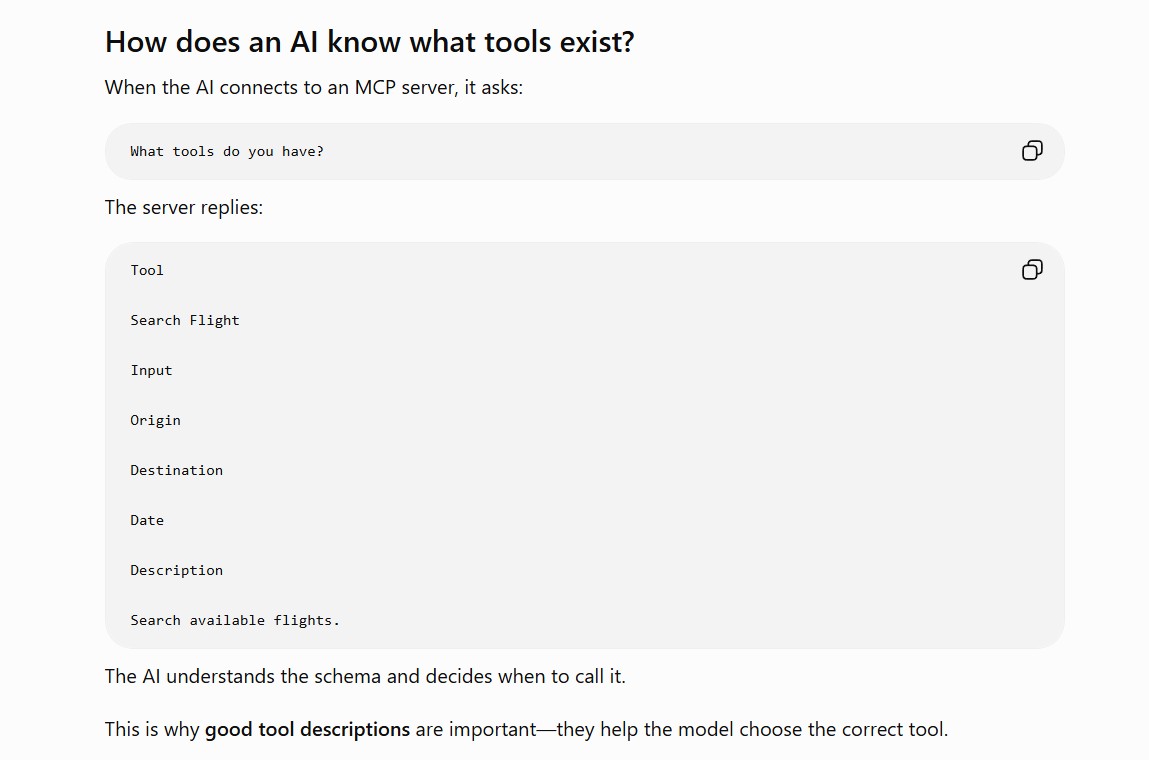The height and width of the screenshot is (760, 1149).
Task: Select the "Tool" line in code block
Action: [x=147, y=270]
